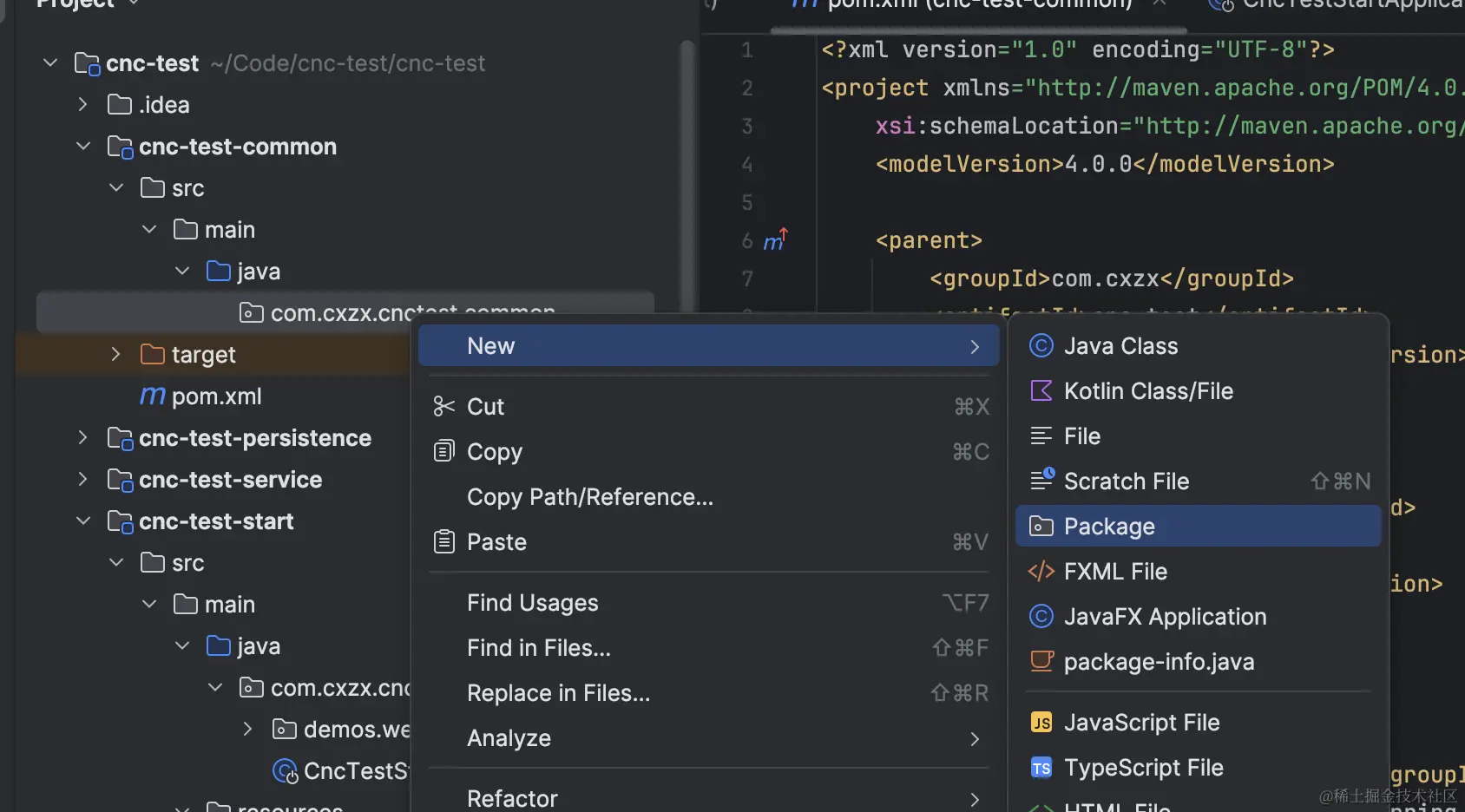Expand the cnc-test-persistence module

pos(83,438)
